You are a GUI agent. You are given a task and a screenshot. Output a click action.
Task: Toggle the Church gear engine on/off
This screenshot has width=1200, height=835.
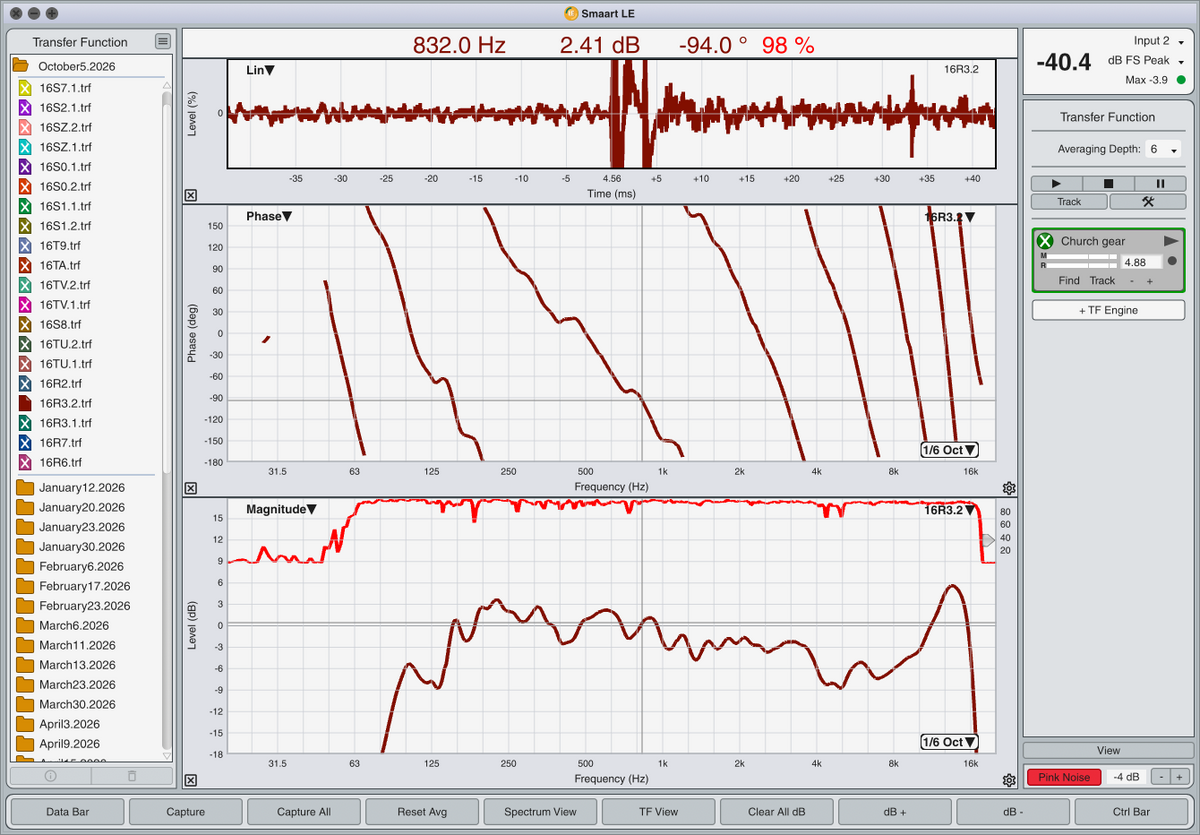pos(1045,241)
